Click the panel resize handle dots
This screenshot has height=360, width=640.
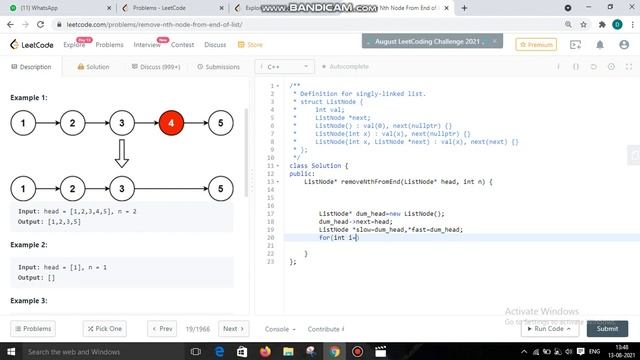252,181
